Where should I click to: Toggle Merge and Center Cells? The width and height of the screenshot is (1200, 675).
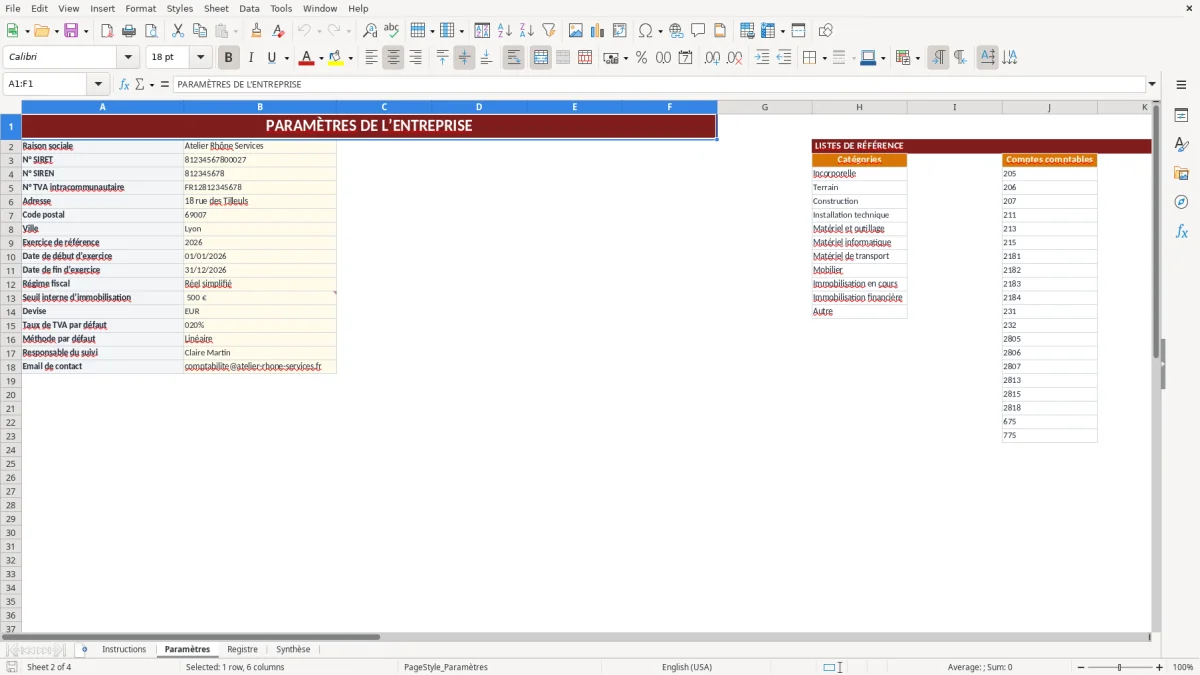click(541, 58)
